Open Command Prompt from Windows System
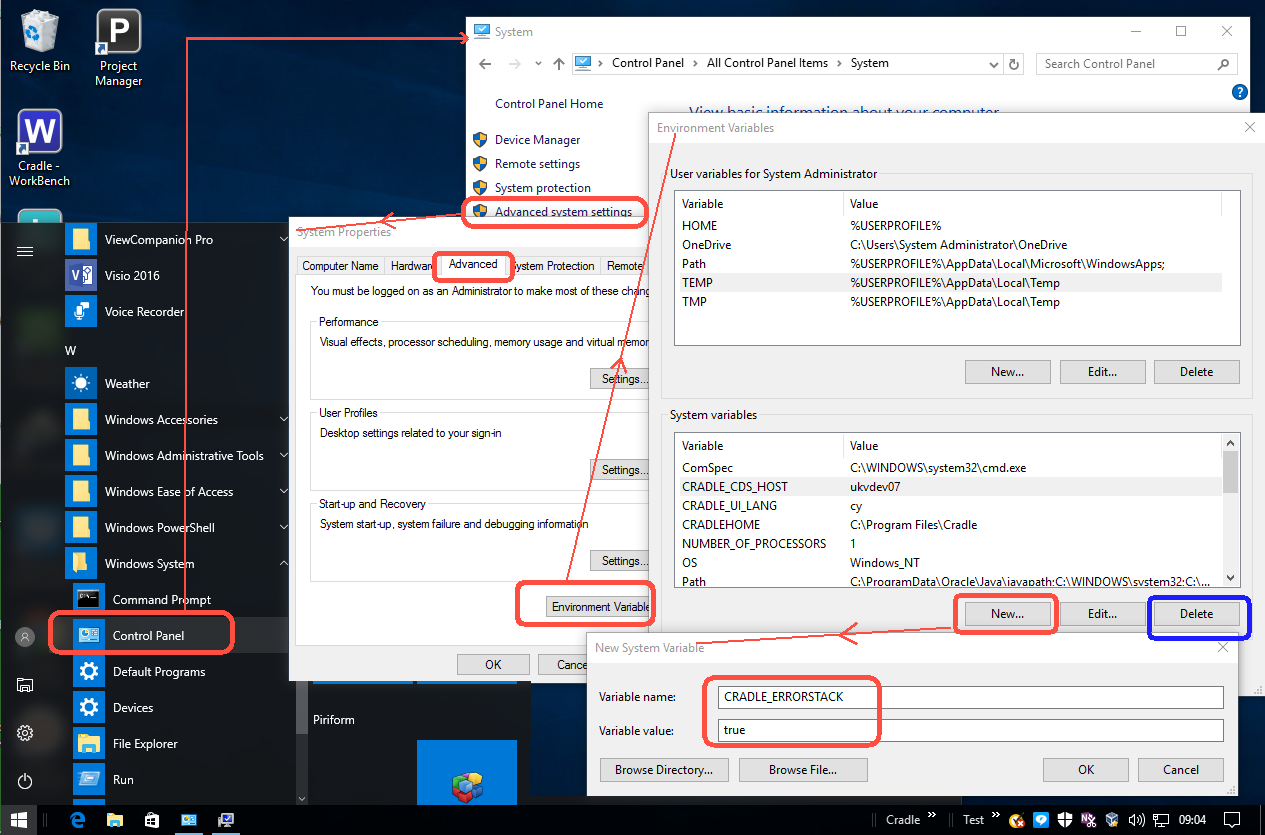1265x835 pixels. coord(161,600)
